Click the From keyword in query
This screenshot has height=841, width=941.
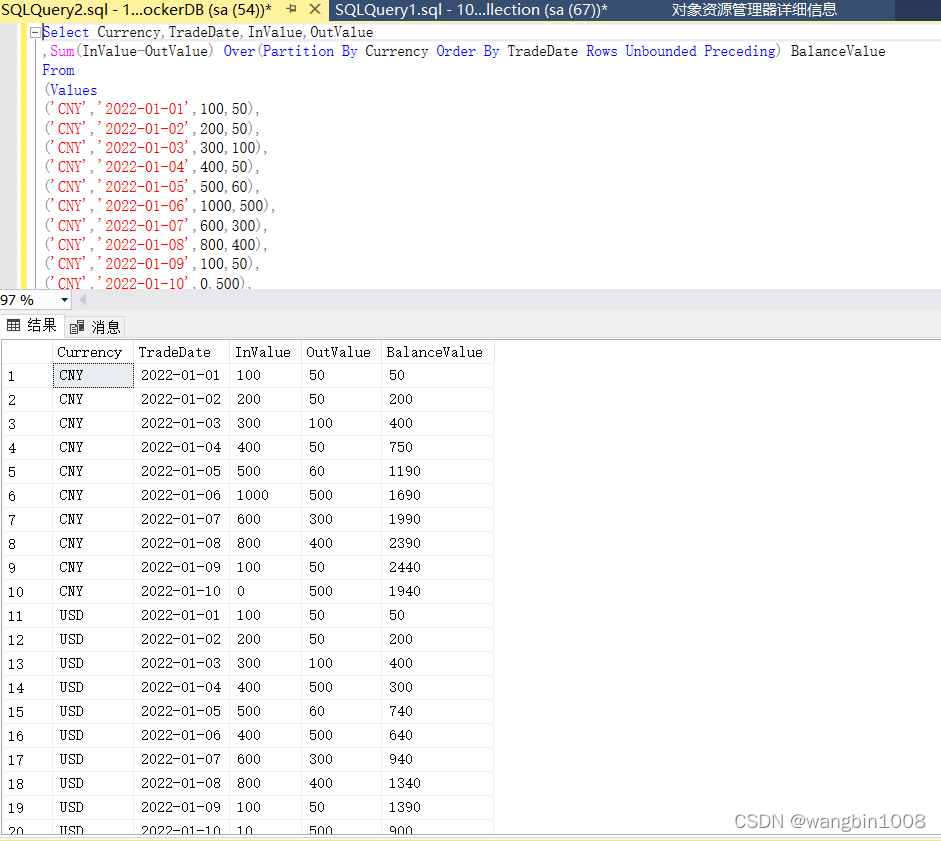tap(58, 70)
